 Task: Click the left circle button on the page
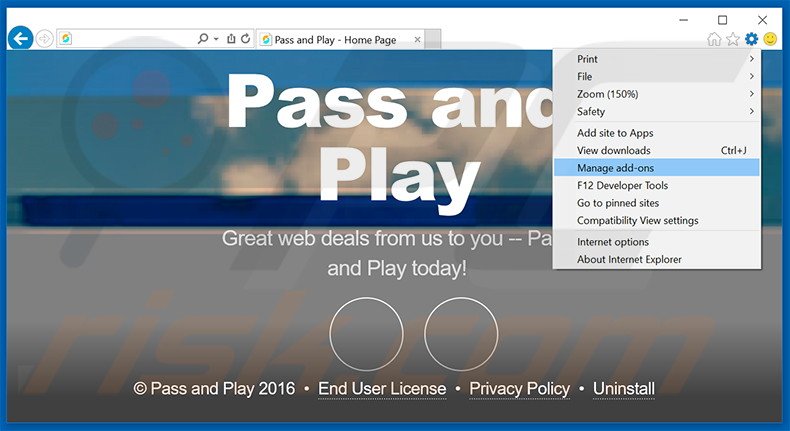click(x=366, y=334)
